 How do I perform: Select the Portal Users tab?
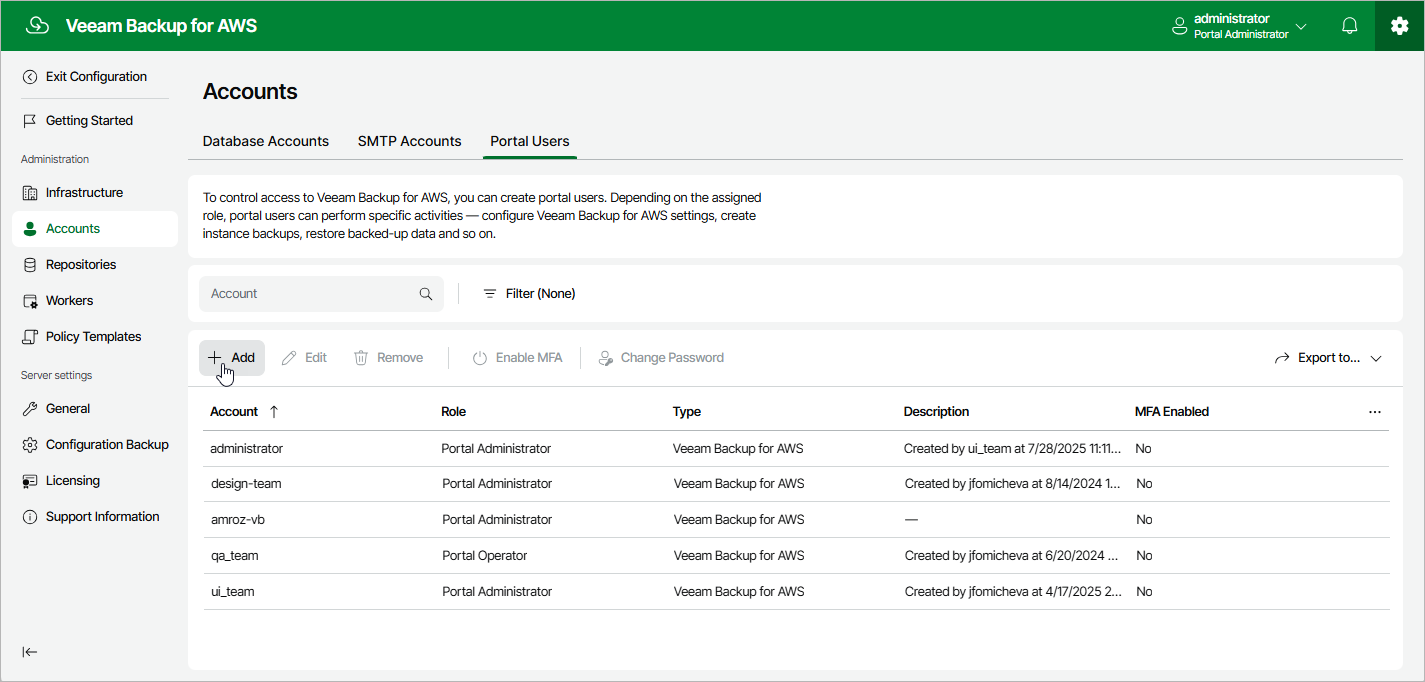[x=530, y=141]
